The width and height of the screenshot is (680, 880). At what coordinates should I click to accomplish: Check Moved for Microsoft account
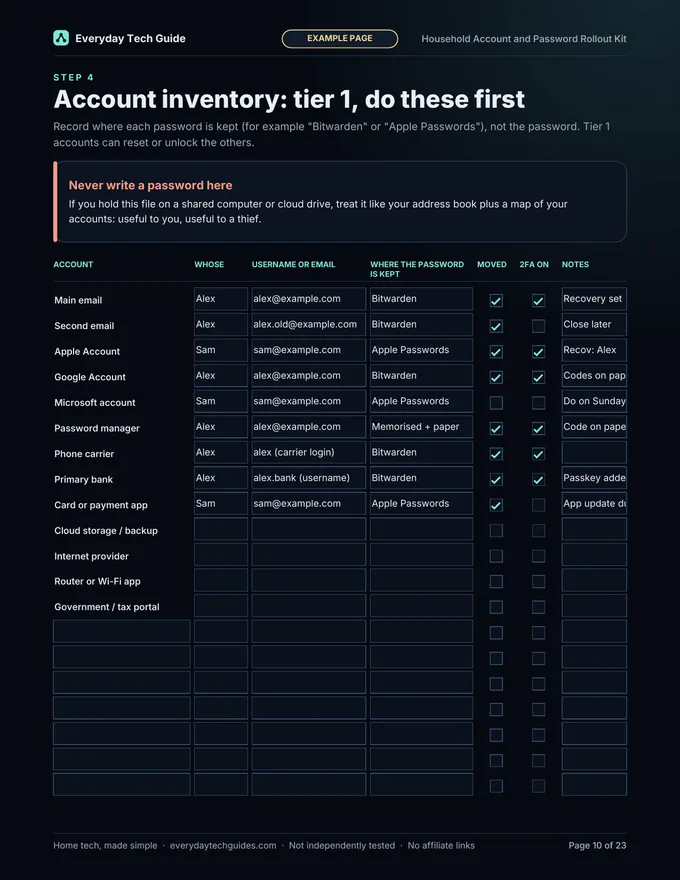point(496,403)
